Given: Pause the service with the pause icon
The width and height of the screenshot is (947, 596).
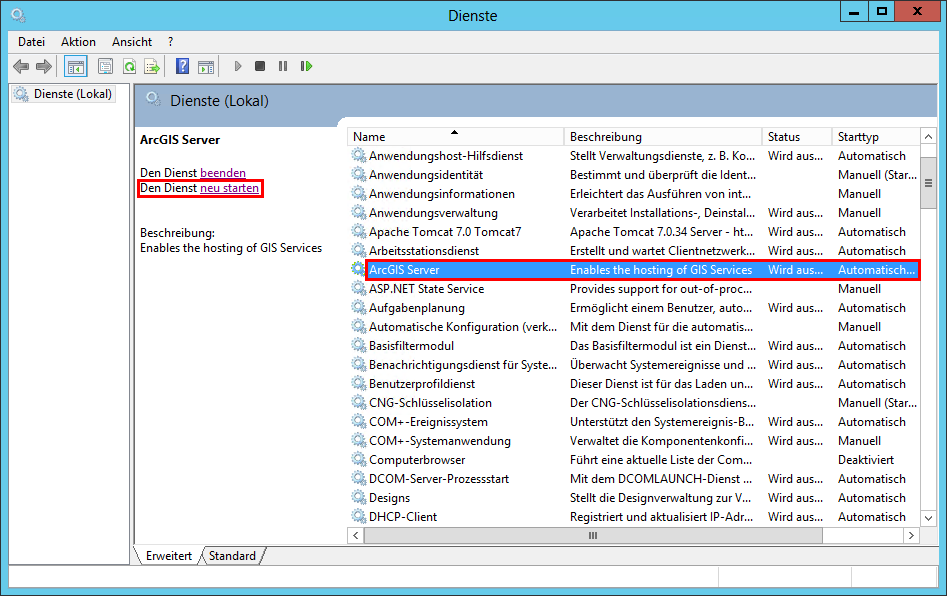Looking at the screenshot, I should 282,66.
